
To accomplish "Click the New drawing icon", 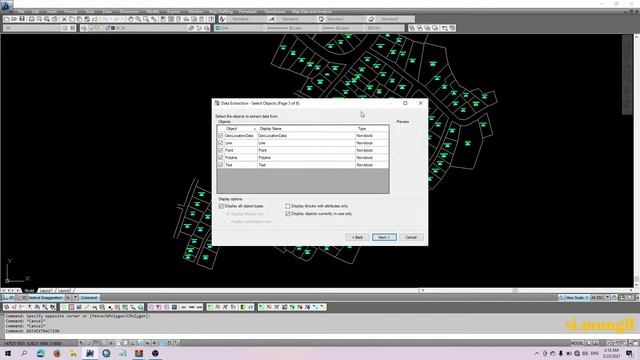I will point(7,19).
